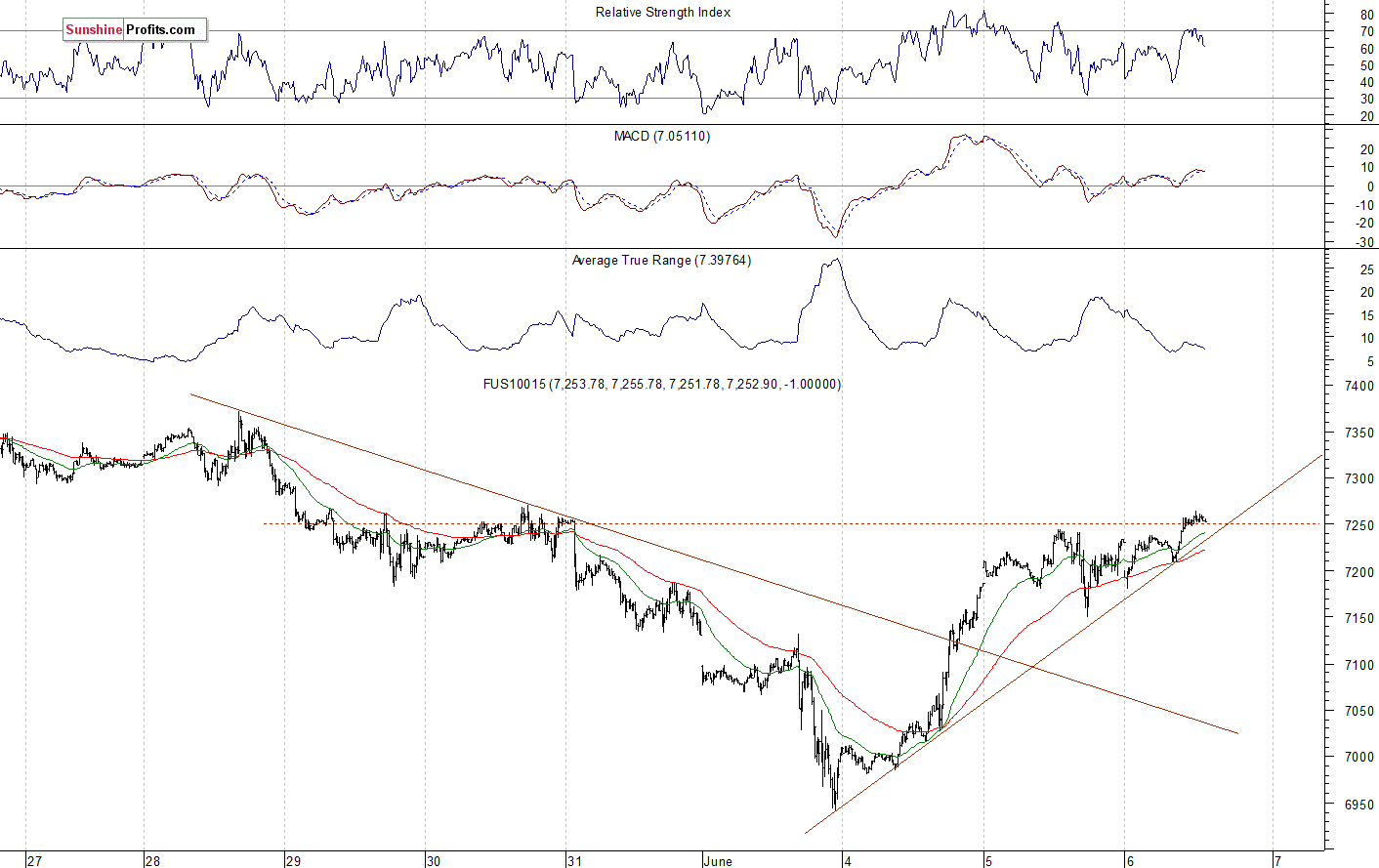Click date label 4 on time axis
This screenshot has height=868, width=1379.
849,861
